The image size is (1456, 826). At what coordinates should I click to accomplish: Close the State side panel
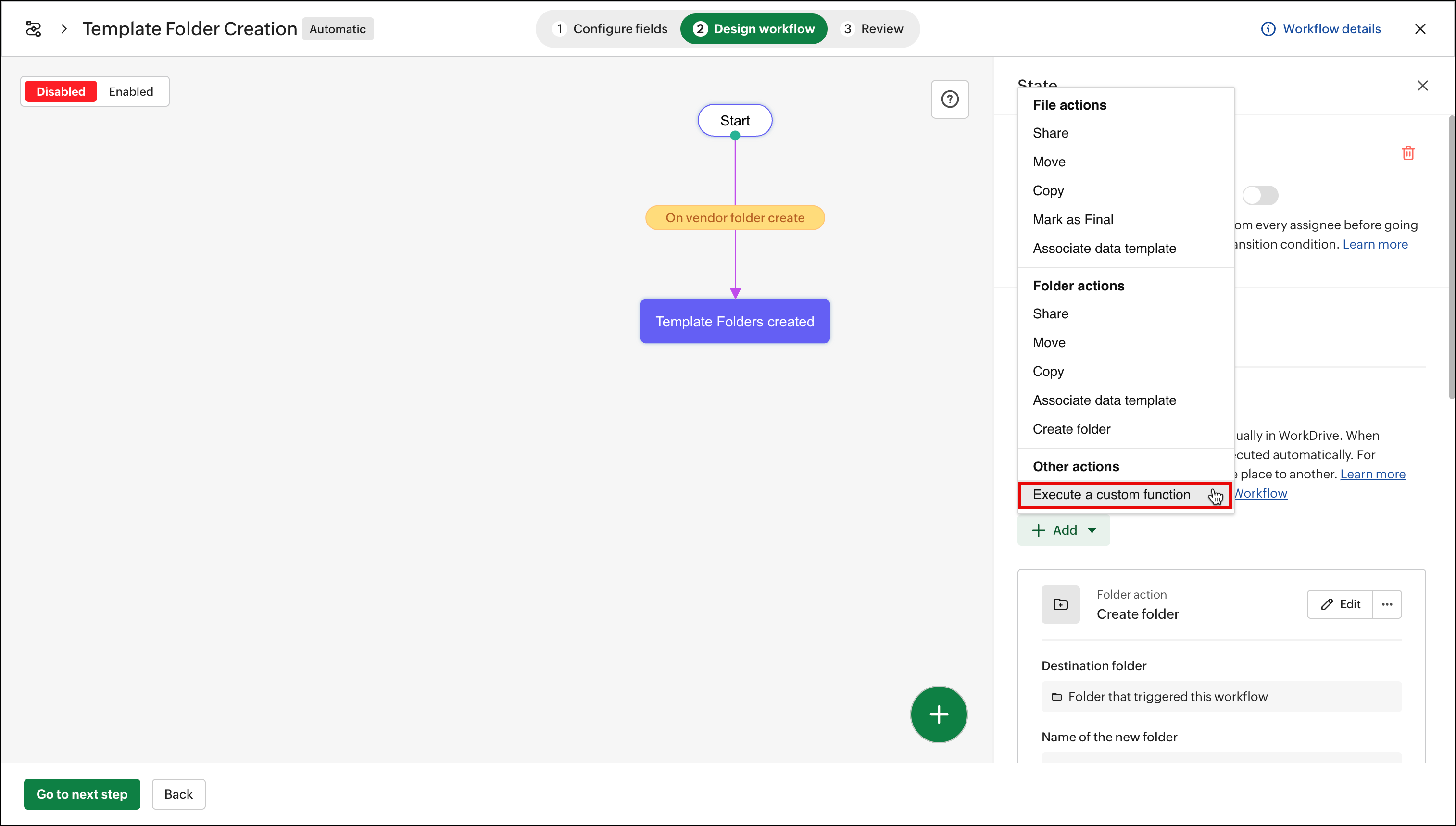[1422, 86]
